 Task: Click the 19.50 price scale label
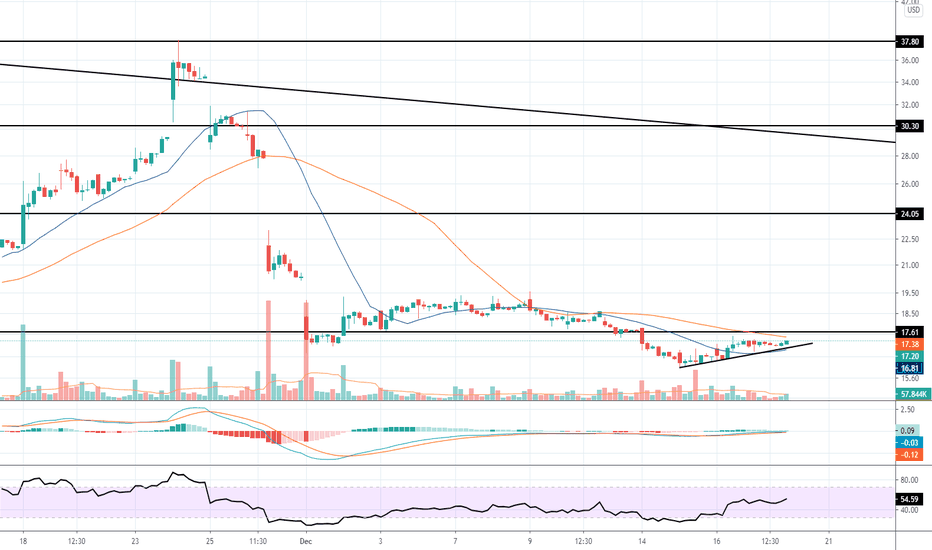click(909, 293)
